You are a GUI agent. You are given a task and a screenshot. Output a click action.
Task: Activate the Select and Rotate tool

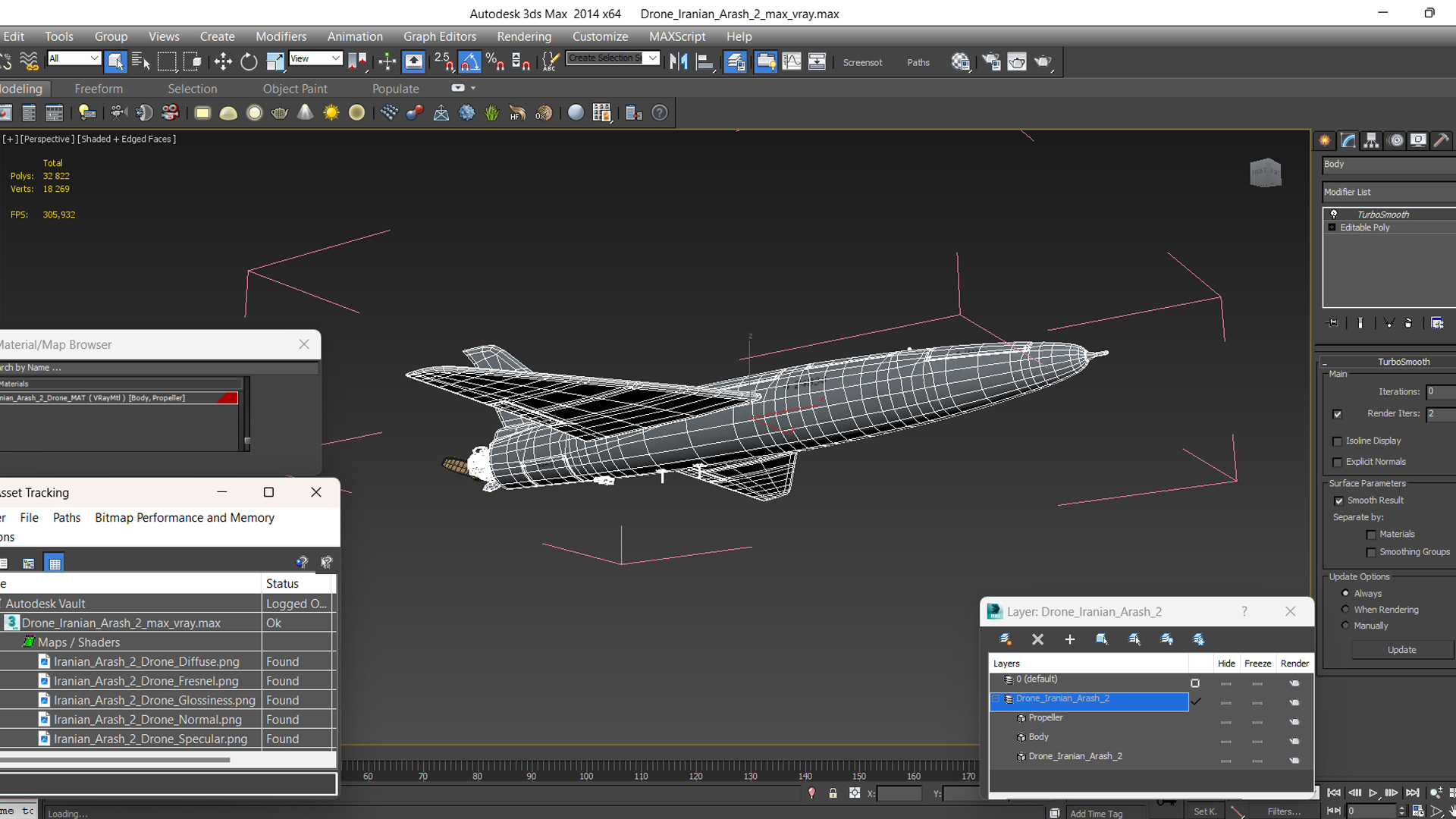tap(249, 62)
